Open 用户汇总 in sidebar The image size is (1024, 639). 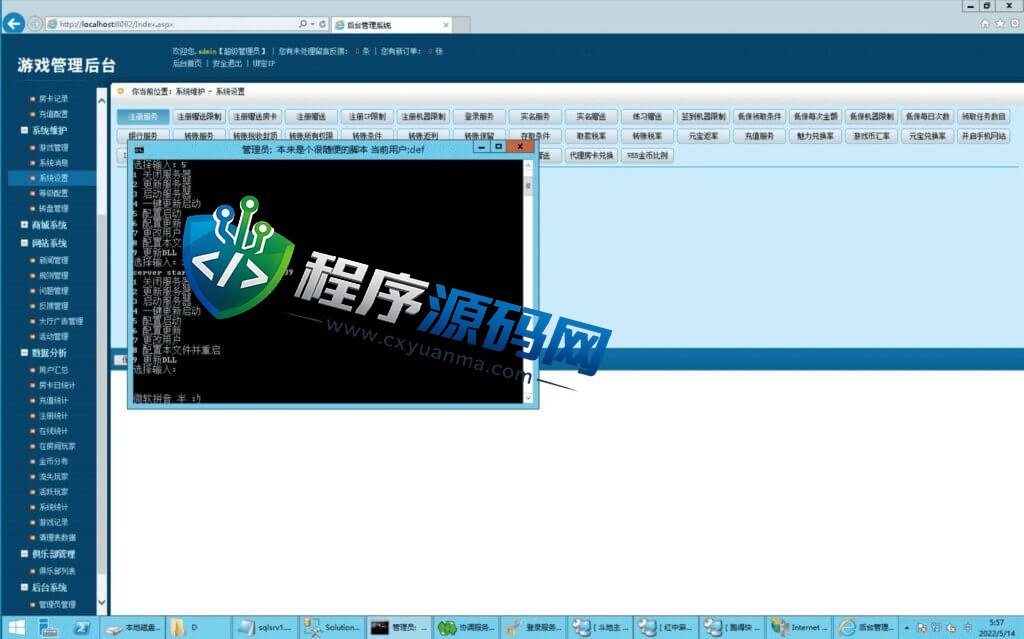click(54, 370)
